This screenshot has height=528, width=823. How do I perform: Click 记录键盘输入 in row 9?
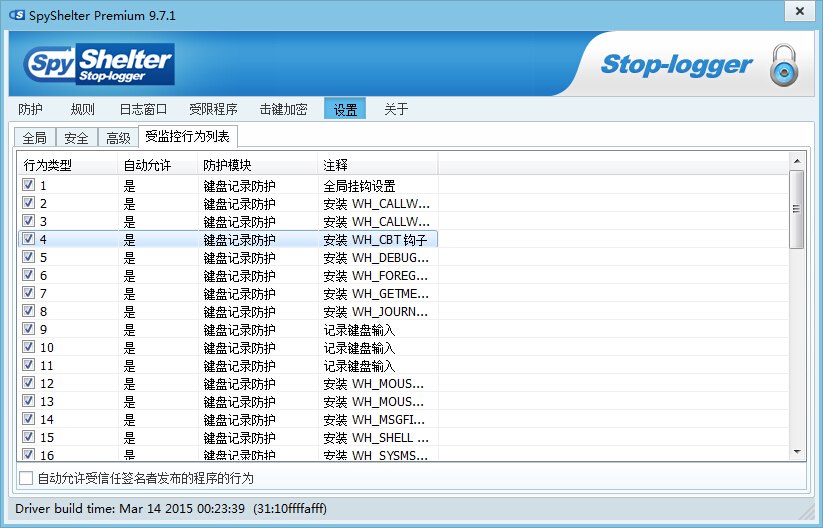(359, 330)
